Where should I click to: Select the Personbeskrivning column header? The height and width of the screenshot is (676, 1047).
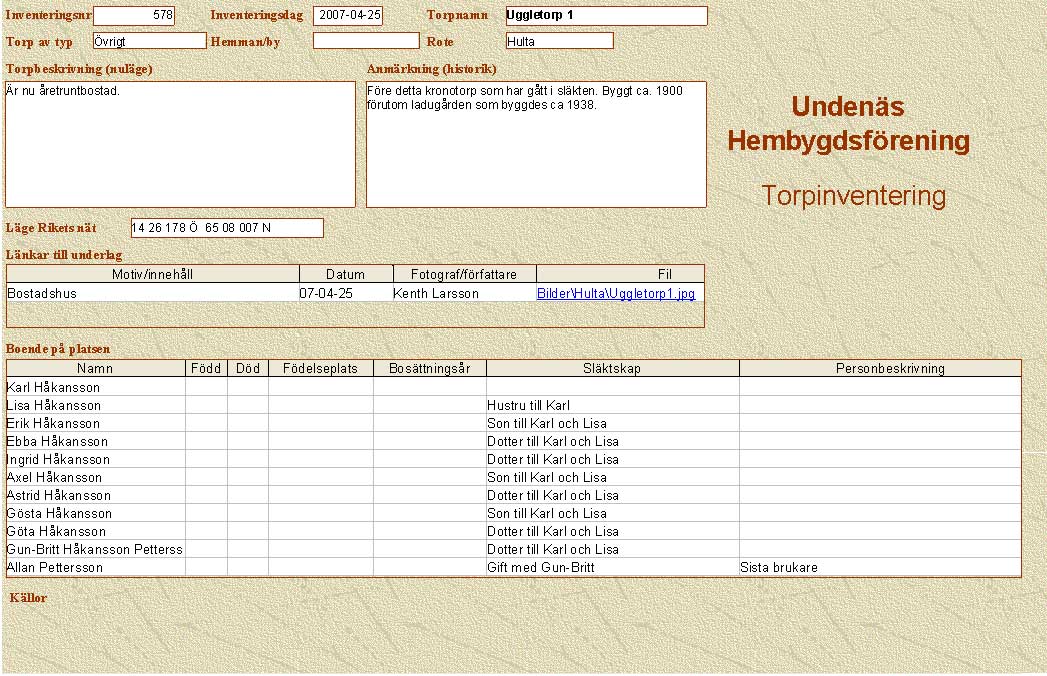click(880, 369)
